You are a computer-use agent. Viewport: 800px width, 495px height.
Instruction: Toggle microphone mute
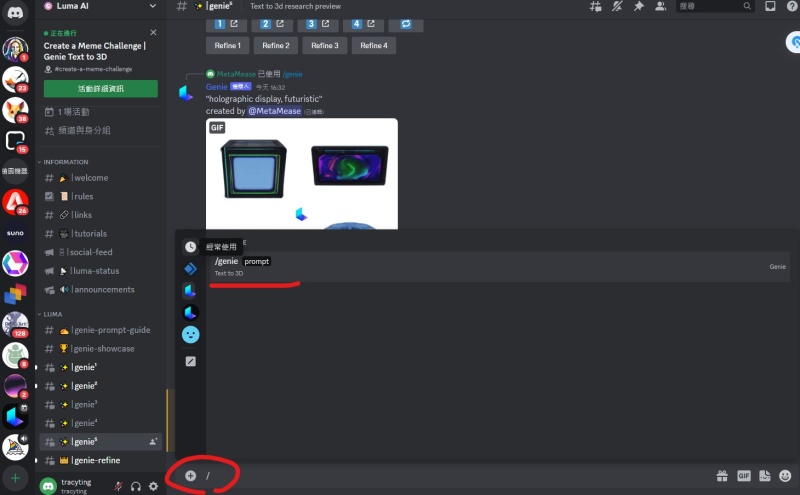coord(118,486)
